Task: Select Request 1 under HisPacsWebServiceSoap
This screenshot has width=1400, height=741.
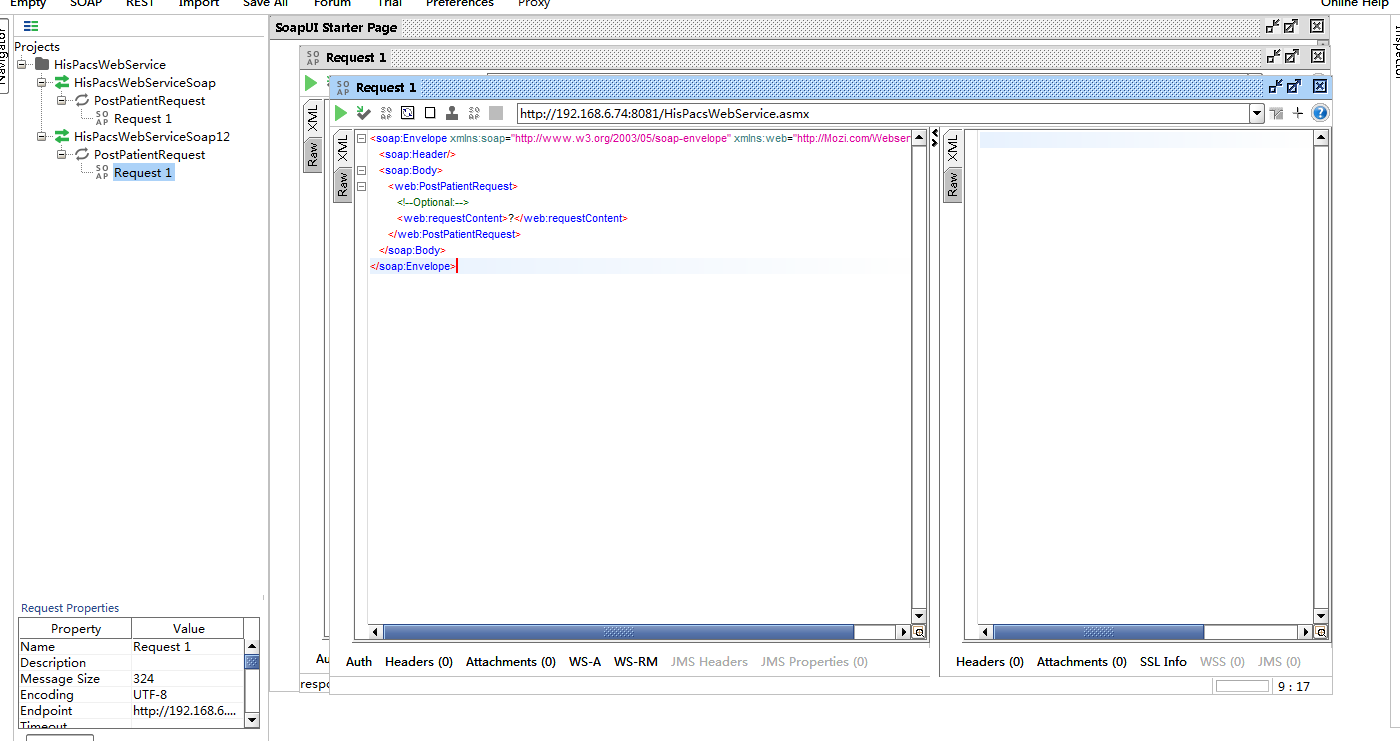Action: 143,118
